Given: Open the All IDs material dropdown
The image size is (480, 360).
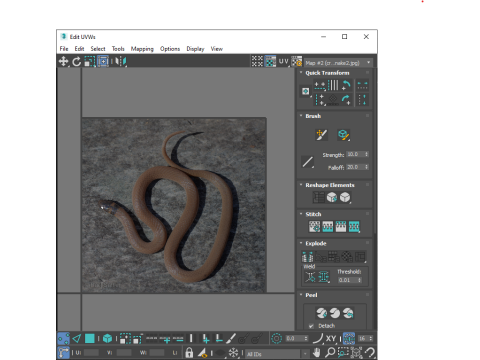Looking at the screenshot, I should coord(277,354).
